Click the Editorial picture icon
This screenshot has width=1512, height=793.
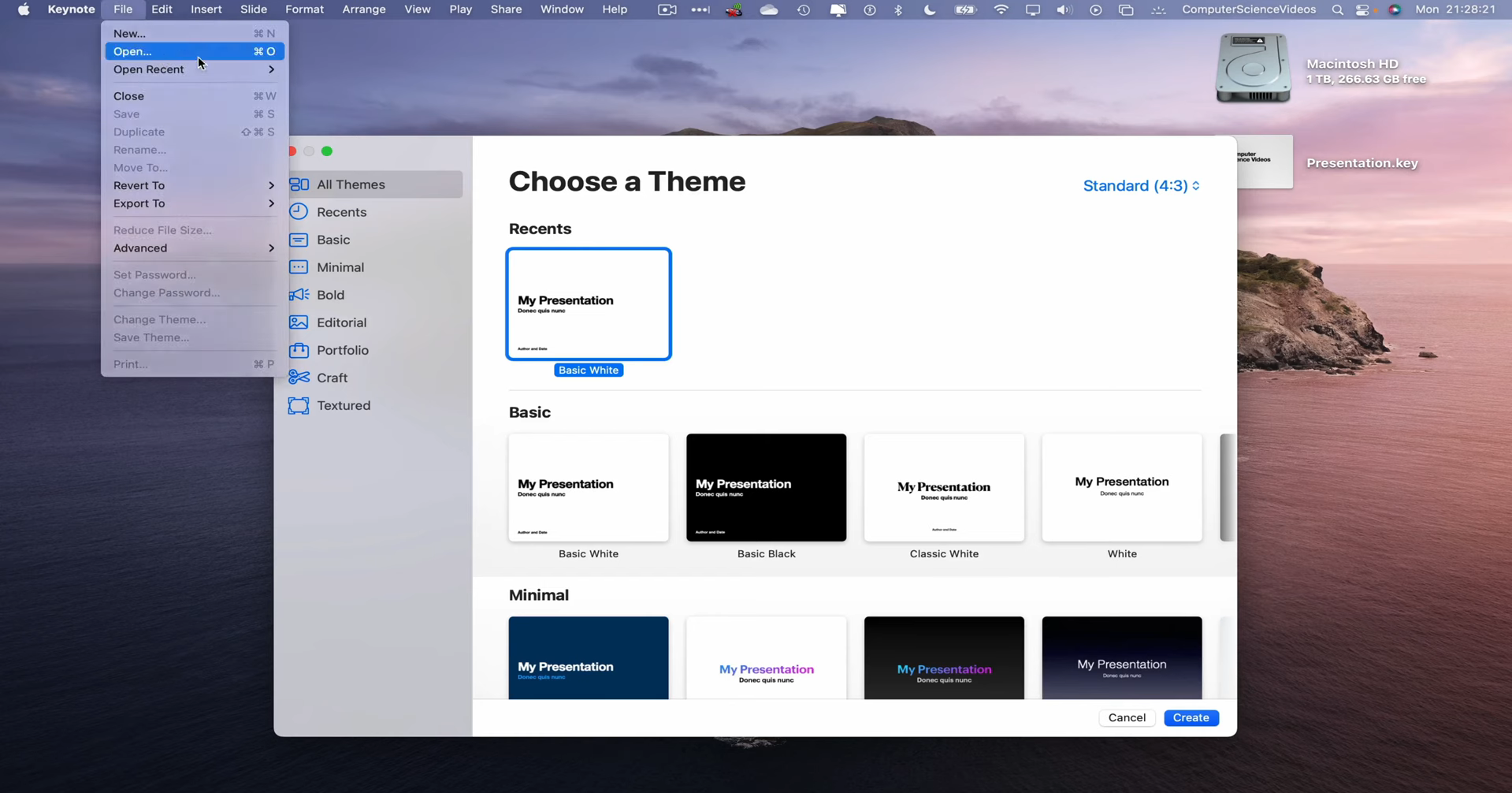(299, 322)
